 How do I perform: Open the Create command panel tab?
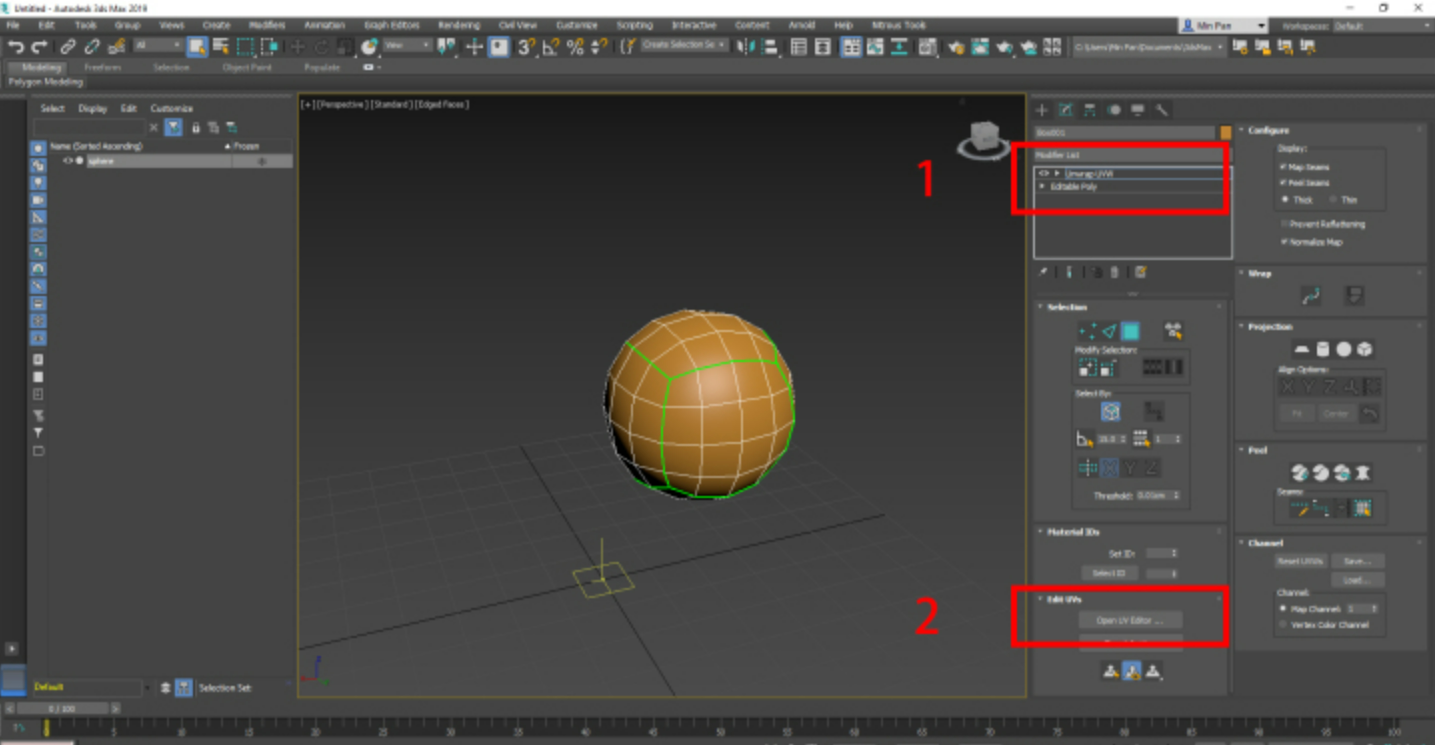pyautogui.click(x=1042, y=110)
